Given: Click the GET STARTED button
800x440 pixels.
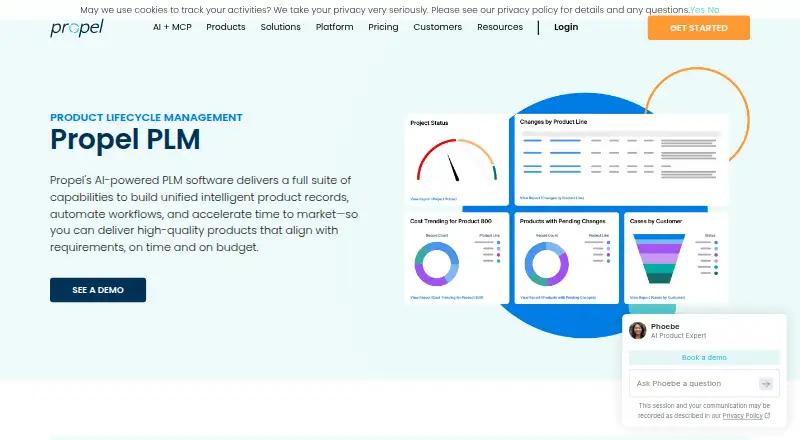Looking at the screenshot, I should (x=698, y=28).
